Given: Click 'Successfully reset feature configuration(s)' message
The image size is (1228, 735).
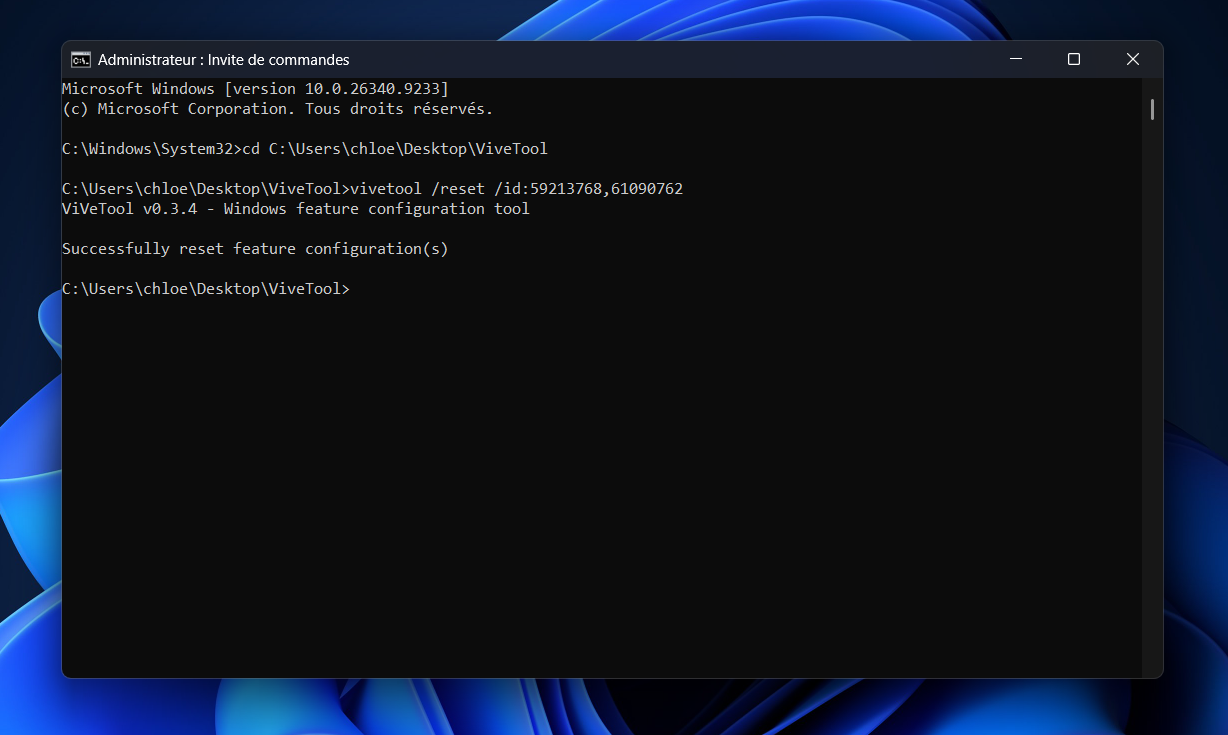Looking at the screenshot, I should [x=256, y=249].
